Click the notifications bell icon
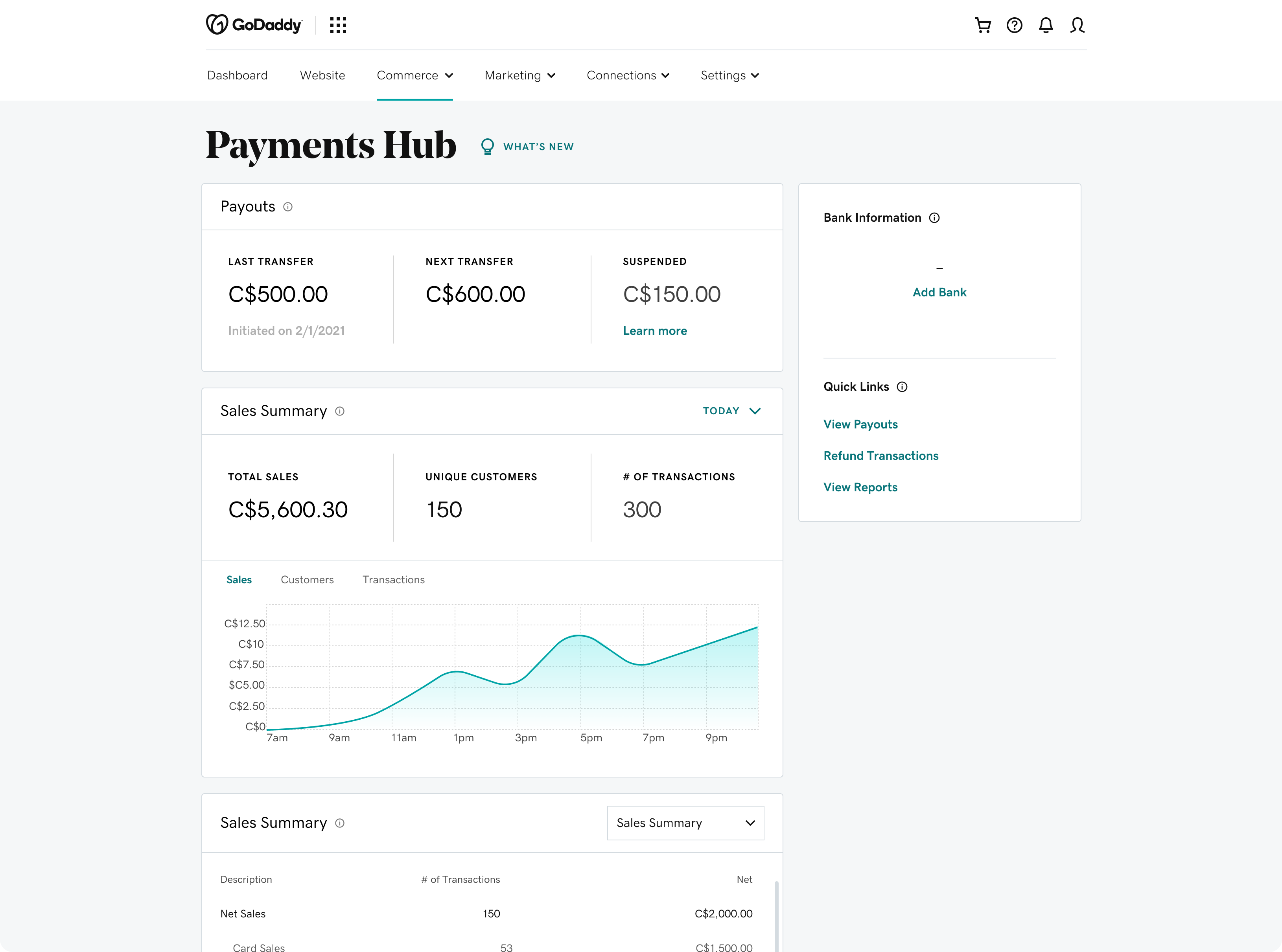The width and height of the screenshot is (1282, 952). [x=1046, y=25]
